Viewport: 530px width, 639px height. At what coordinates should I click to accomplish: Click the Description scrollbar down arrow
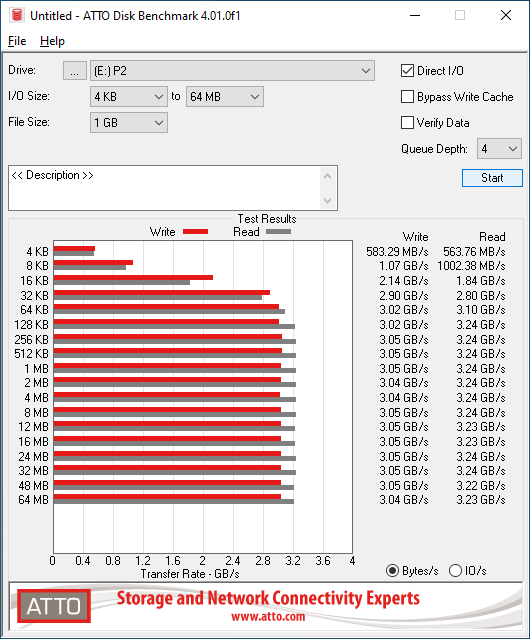(328, 201)
